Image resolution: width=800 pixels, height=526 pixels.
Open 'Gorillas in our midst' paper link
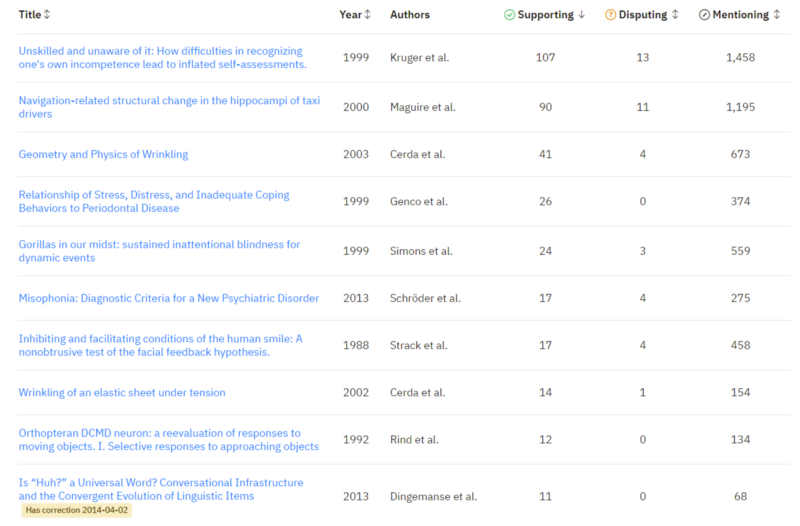click(x=159, y=250)
